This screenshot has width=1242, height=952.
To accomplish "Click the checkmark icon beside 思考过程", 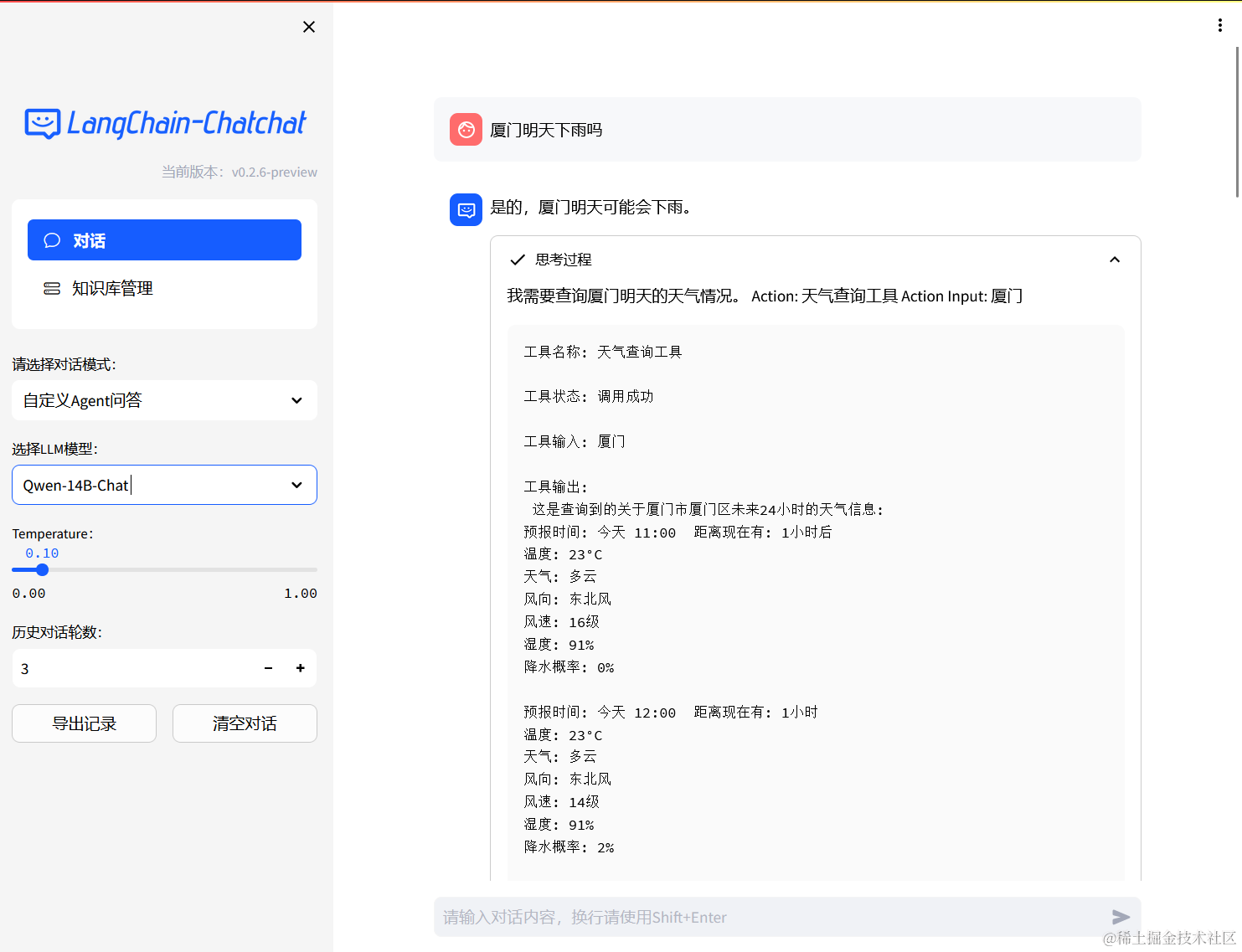I will coord(518,260).
